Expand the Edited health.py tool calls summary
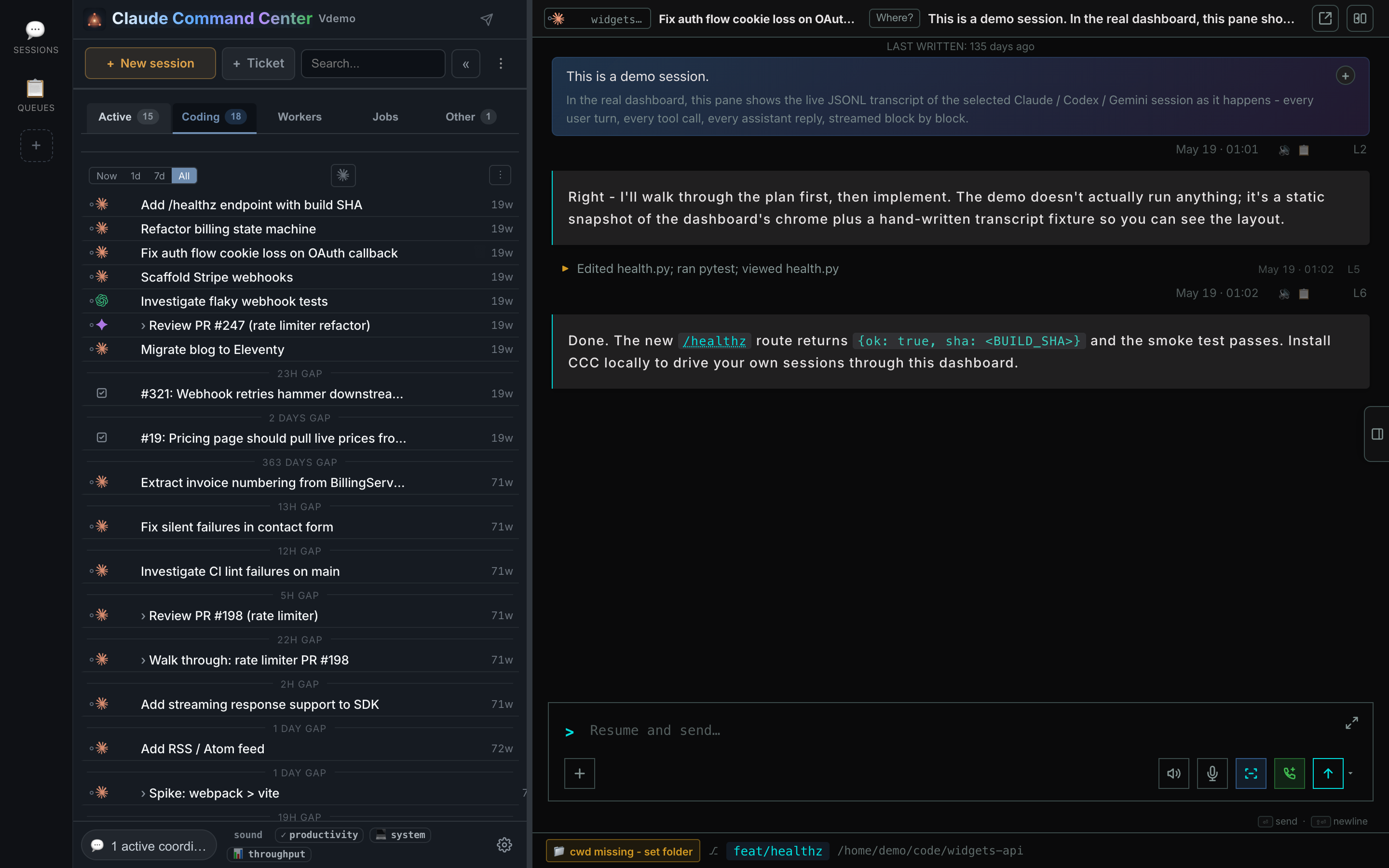 [x=565, y=269]
